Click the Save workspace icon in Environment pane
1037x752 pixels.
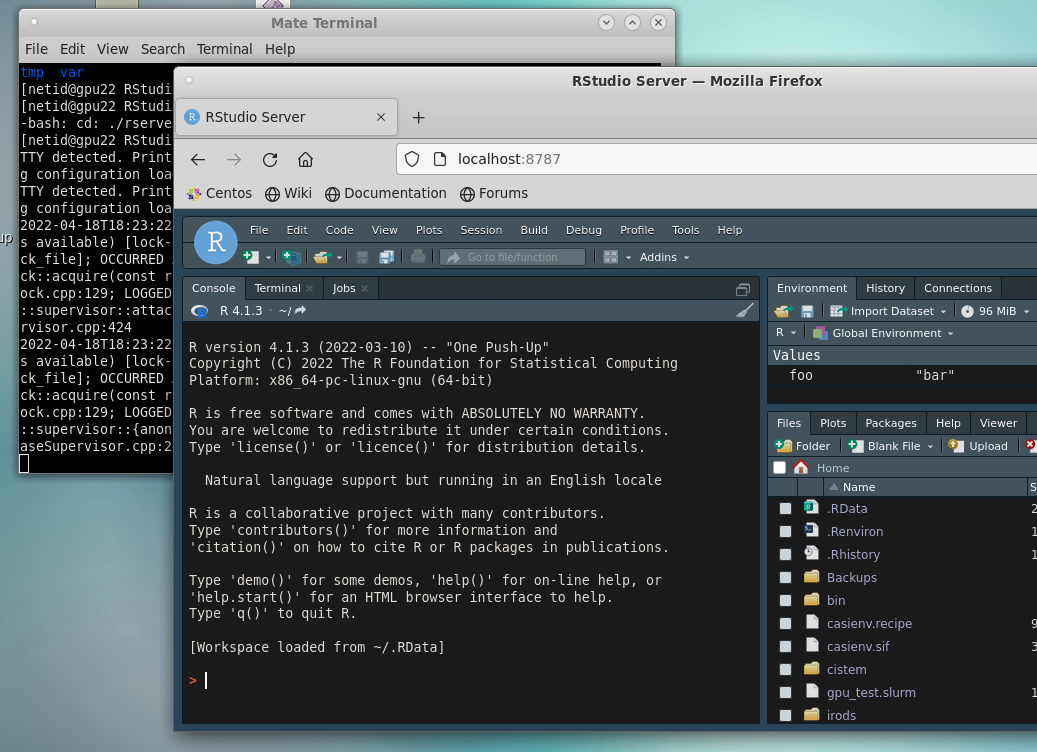point(807,311)
